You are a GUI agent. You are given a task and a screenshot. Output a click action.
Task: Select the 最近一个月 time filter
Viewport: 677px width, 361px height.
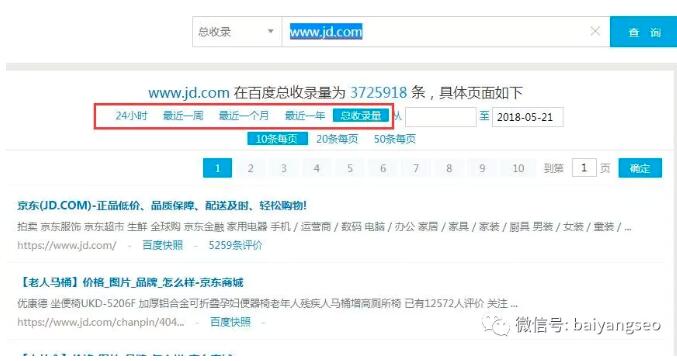(x=244, y=116)
